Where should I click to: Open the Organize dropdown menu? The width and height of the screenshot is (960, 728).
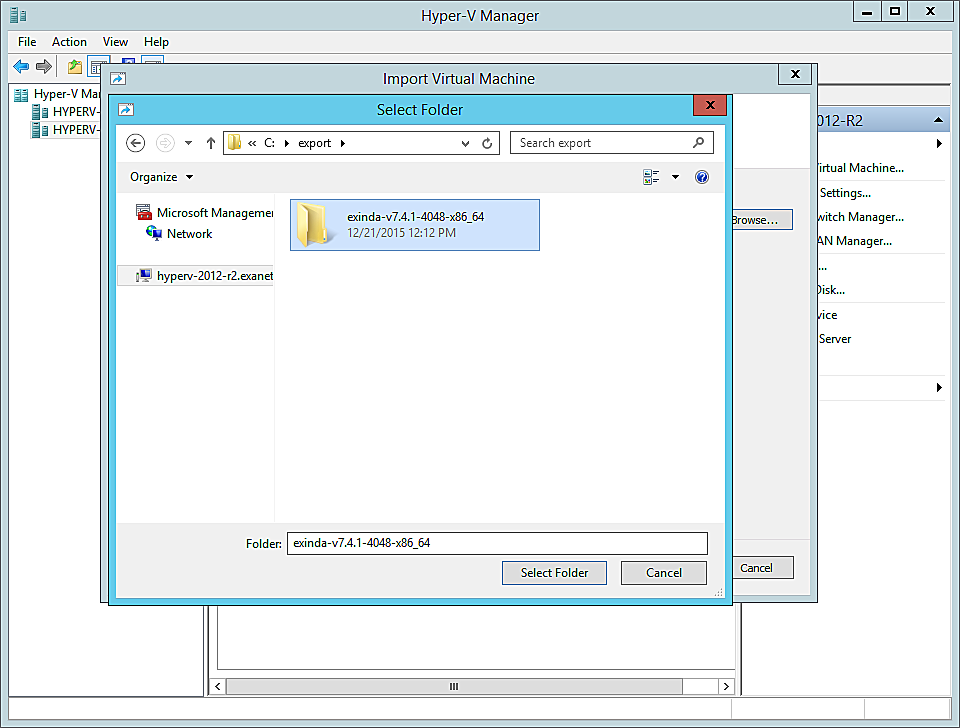point(162,177)
